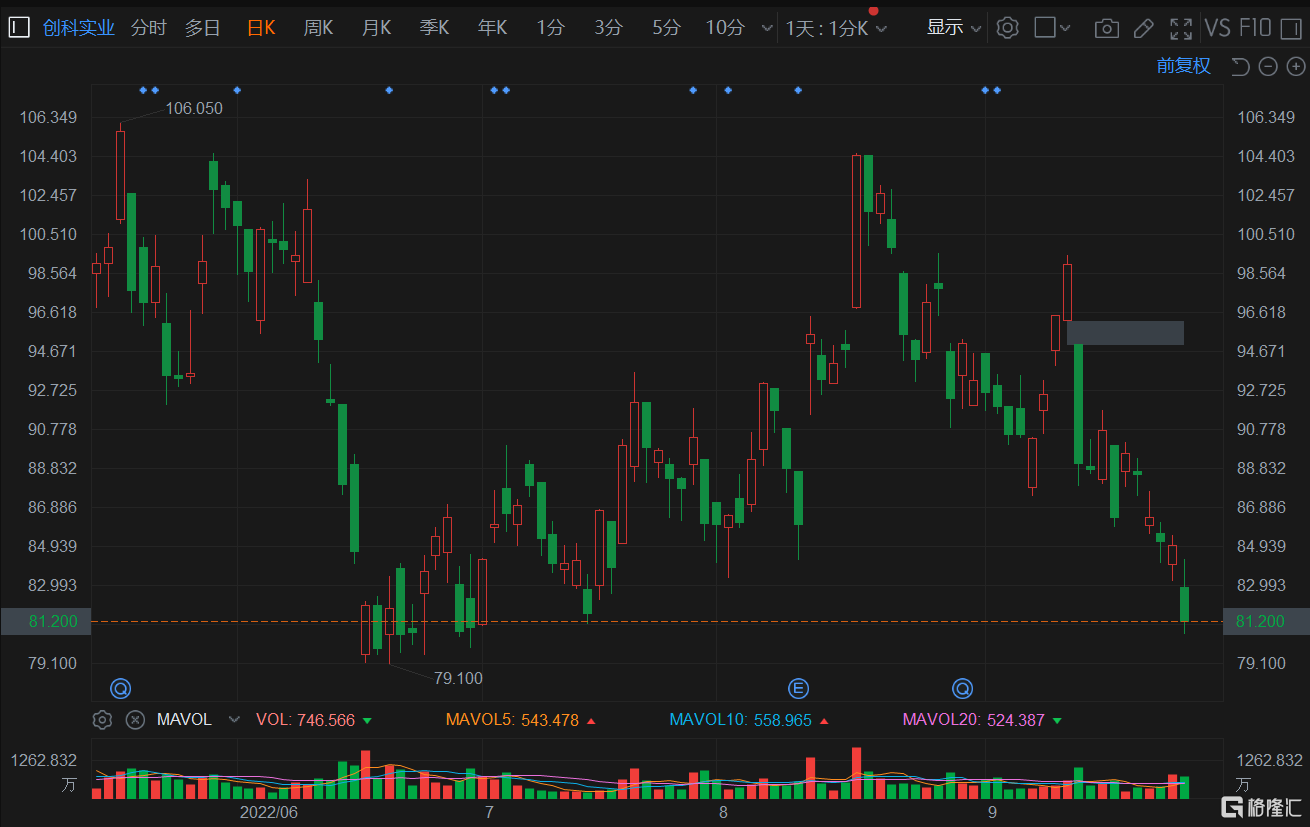
Task: Zoom out the chart with minus icon
Action: (1268, 67)
